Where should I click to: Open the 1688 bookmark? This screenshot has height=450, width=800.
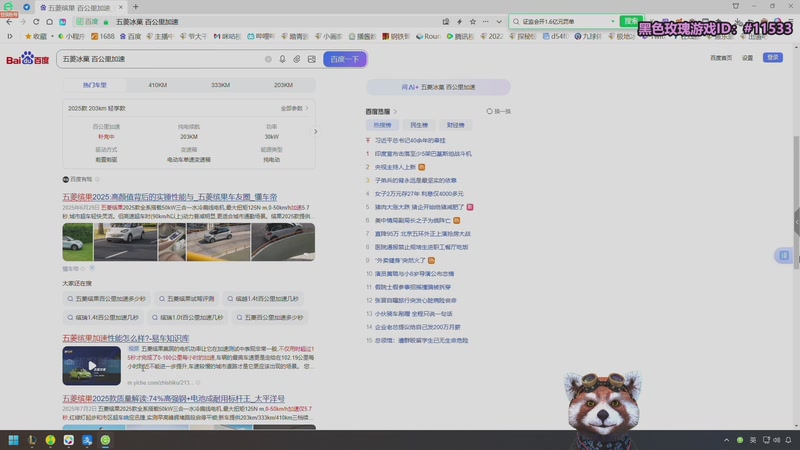(x=103, y=36)
